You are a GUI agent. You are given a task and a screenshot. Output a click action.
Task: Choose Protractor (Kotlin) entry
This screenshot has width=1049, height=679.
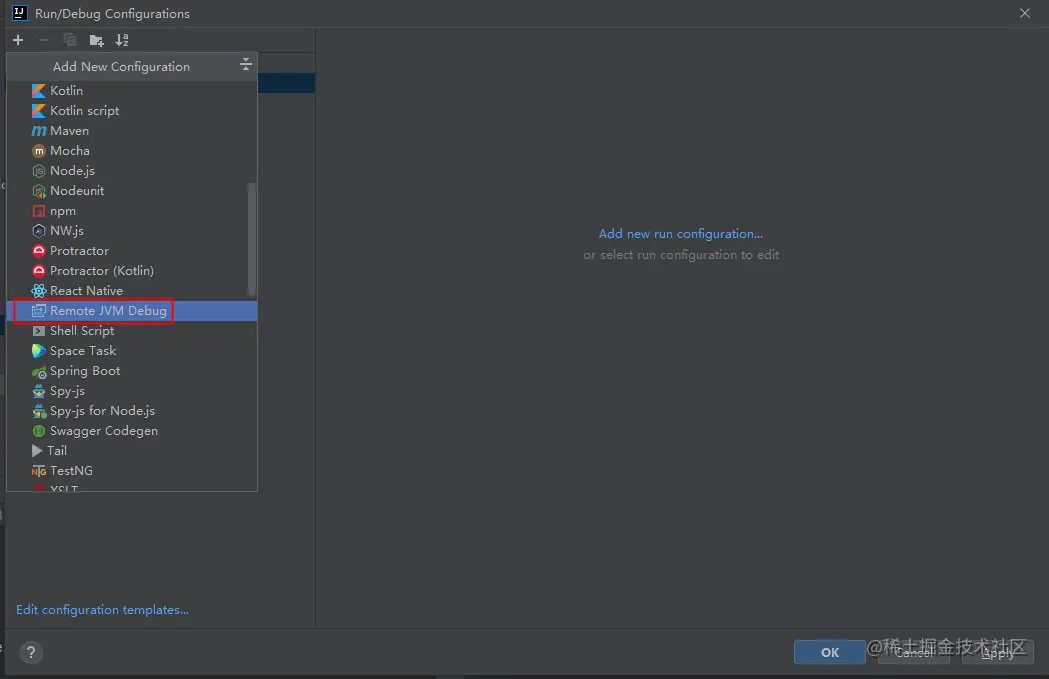(x=132, y=271)
